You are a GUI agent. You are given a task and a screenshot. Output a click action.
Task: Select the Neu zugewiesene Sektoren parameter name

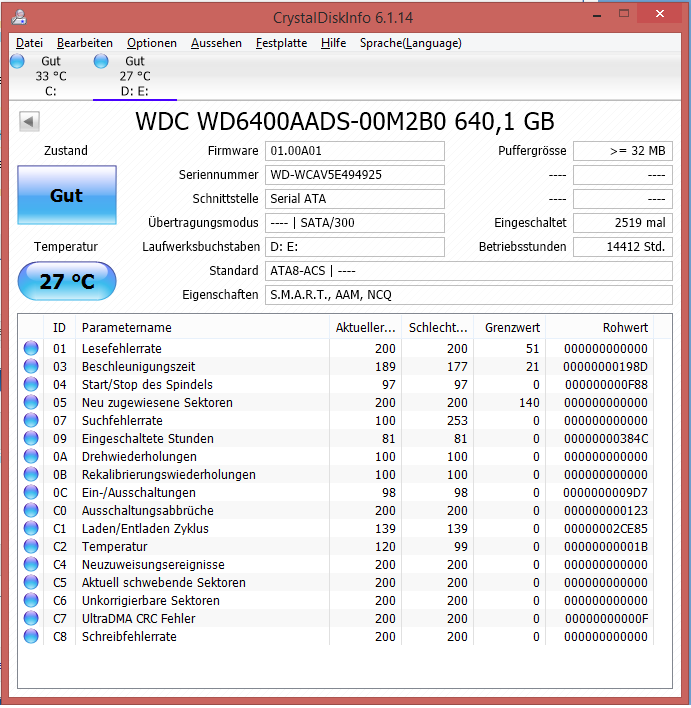pyautogui.click(x=157, y=403)
